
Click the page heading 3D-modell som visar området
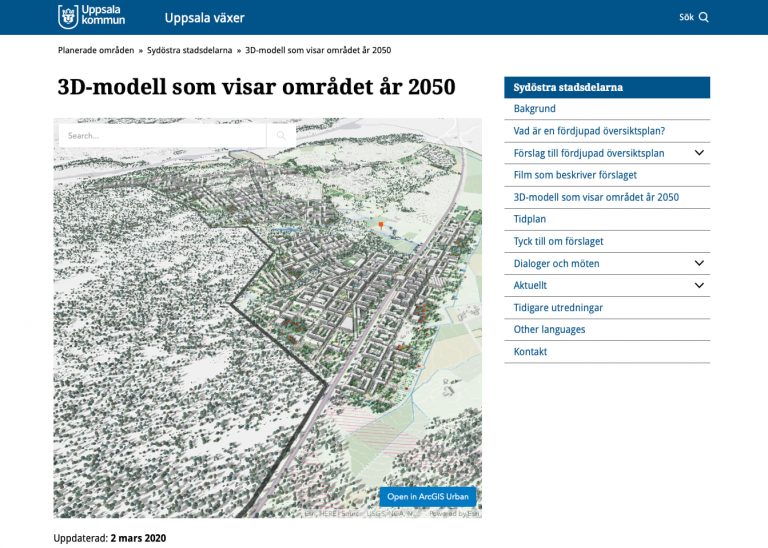(x=256, y=87)
